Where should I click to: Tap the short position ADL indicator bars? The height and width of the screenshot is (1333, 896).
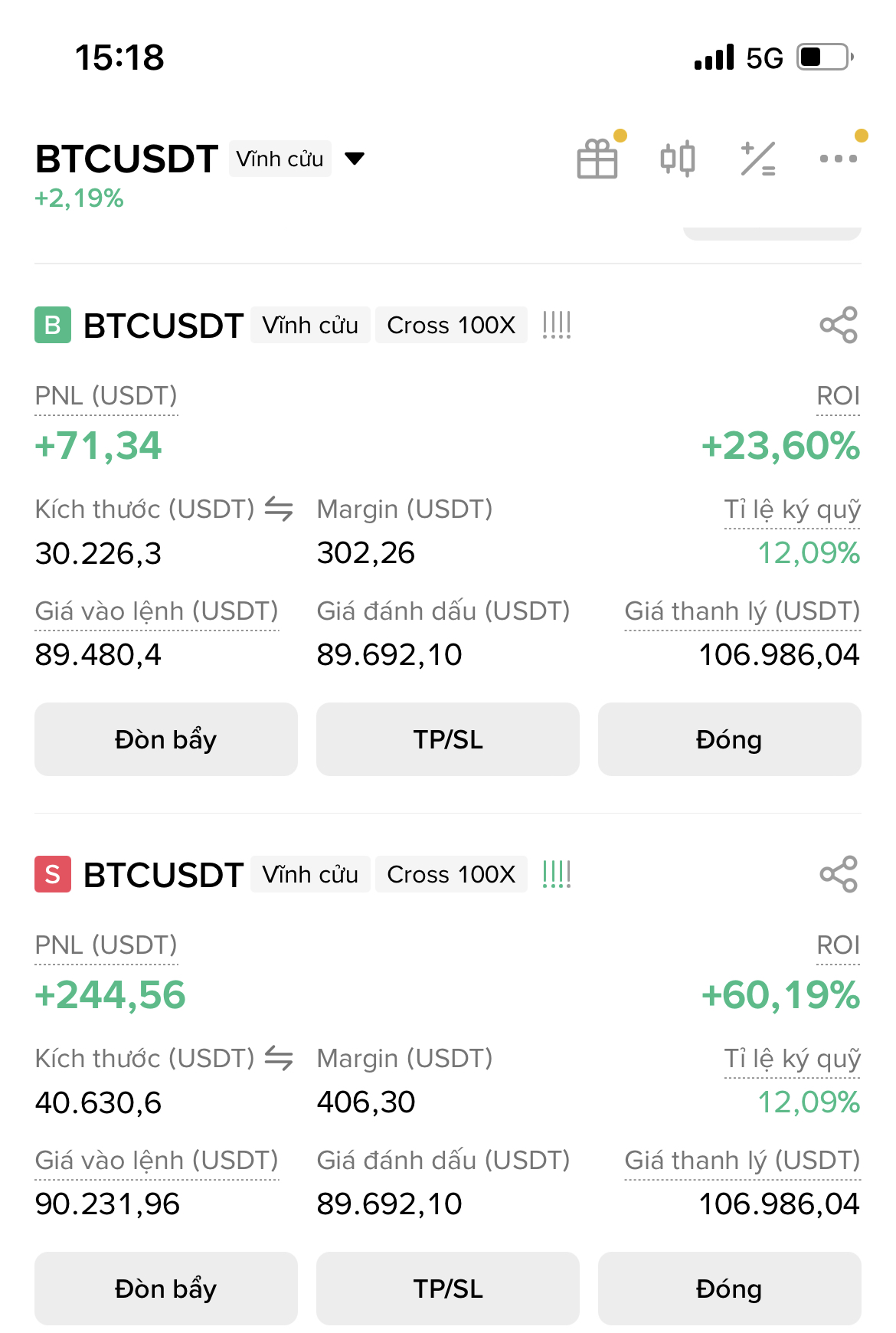tap(557, 874)
